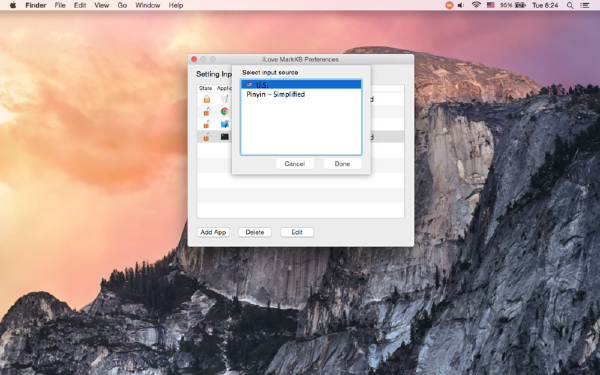
Task: Toggle the closed lock in first row
Action: [x=207, y=99]
